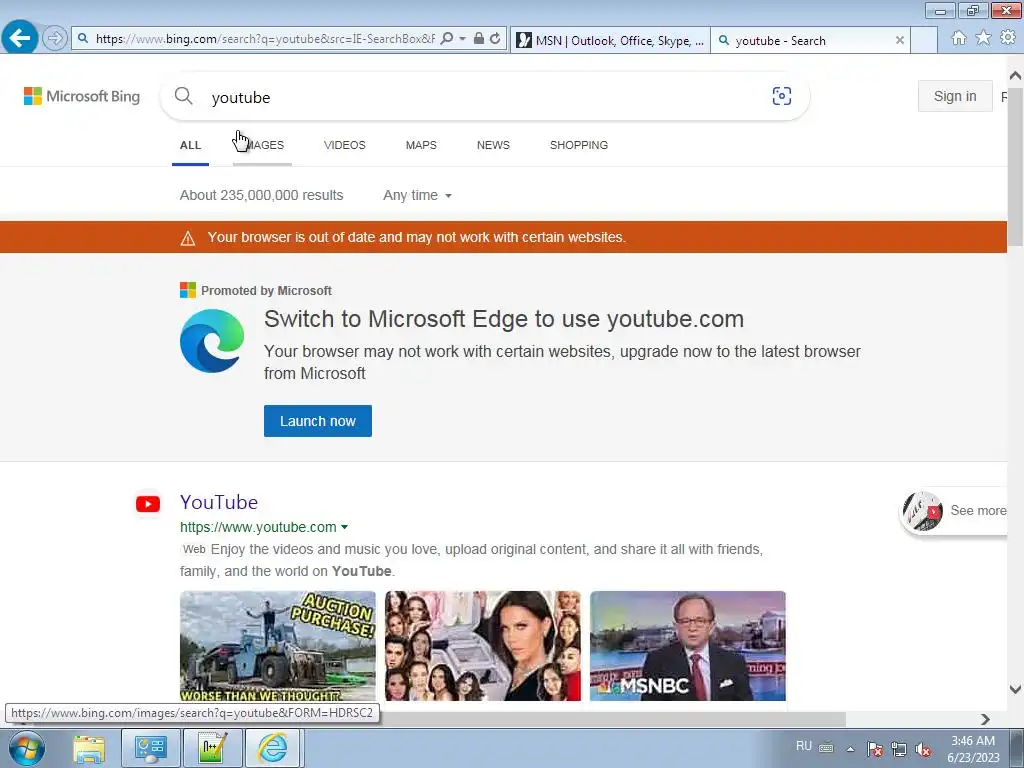Click the security lock icon in address bar

coord(479,39)
